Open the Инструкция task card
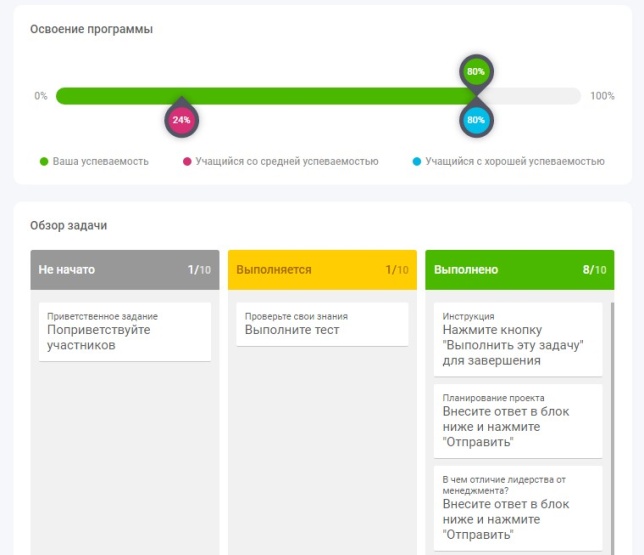The width and height of the screenshot is (644, 555). click(518, 339)
